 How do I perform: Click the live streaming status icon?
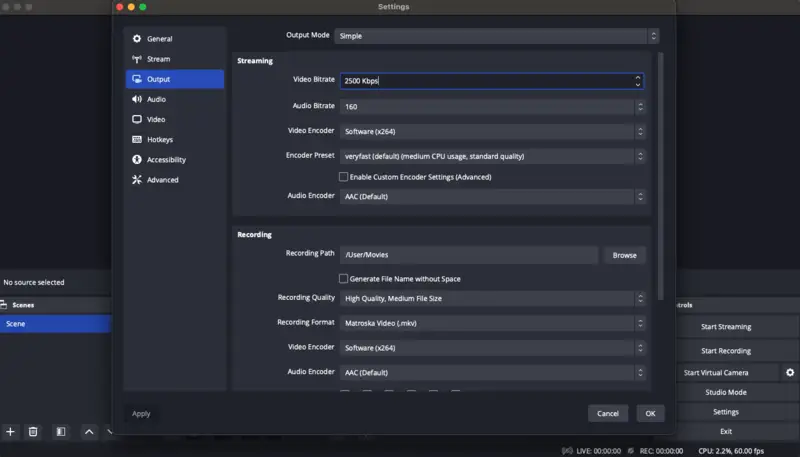(567, 451)
